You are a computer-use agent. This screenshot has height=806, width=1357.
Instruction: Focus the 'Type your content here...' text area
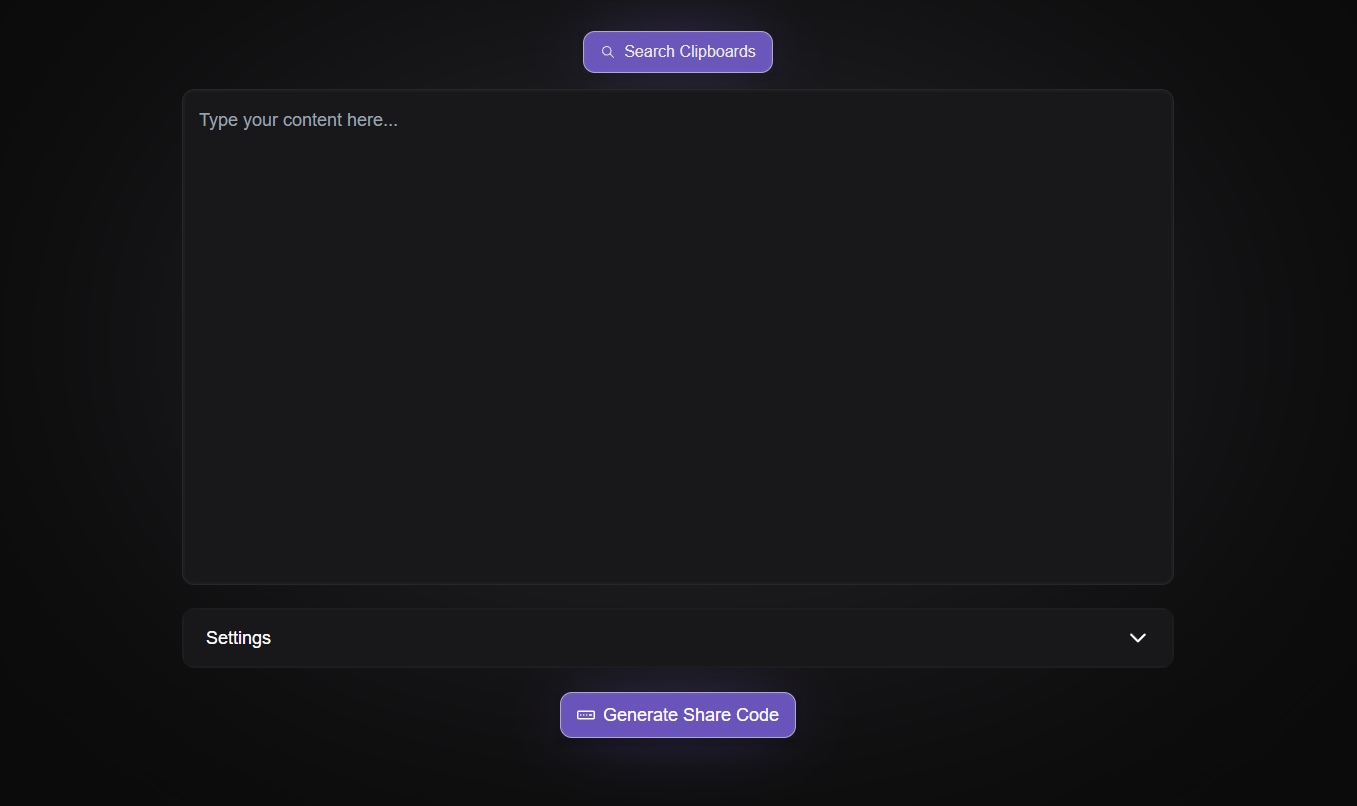click(677, 337)
